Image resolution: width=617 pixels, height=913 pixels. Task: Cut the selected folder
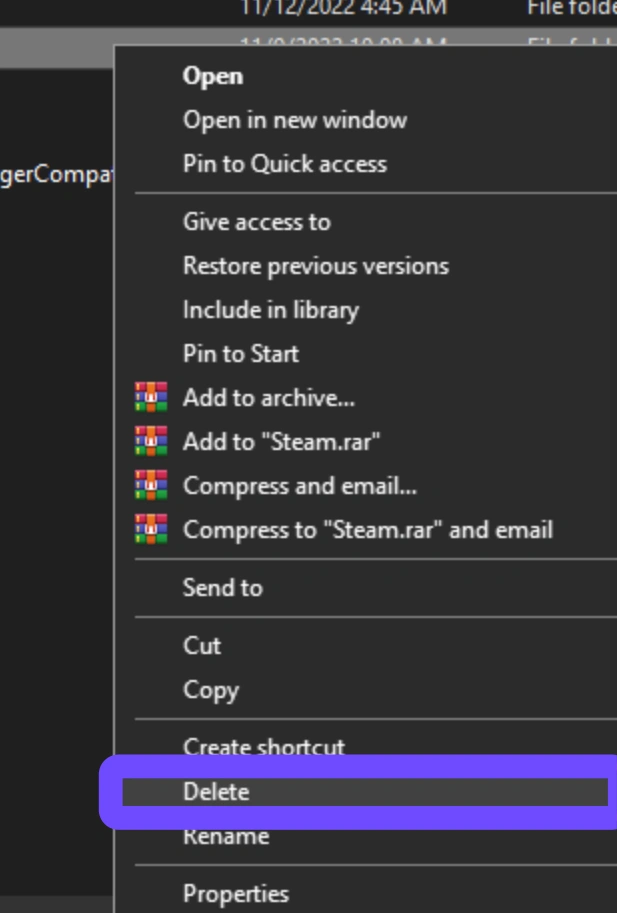pyautogui.click(x=201, y=646)
